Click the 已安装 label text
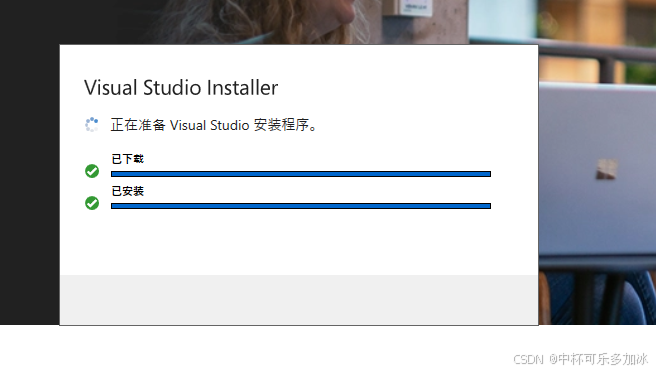Viewport: 656px width, 373px height. click(x=128, y=191)
